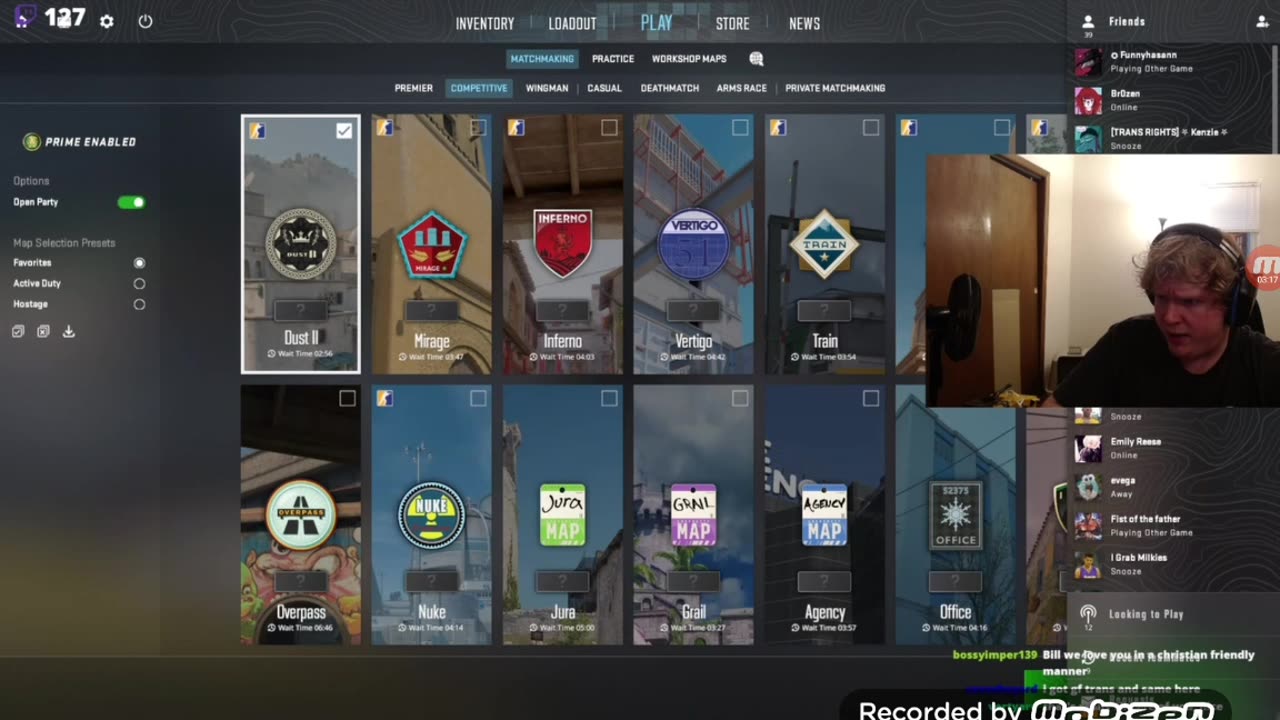Image resolution: width=1280 pixels, height=720 pixels.
Task: Open the settings gear menu
Action: pos(107,21)
